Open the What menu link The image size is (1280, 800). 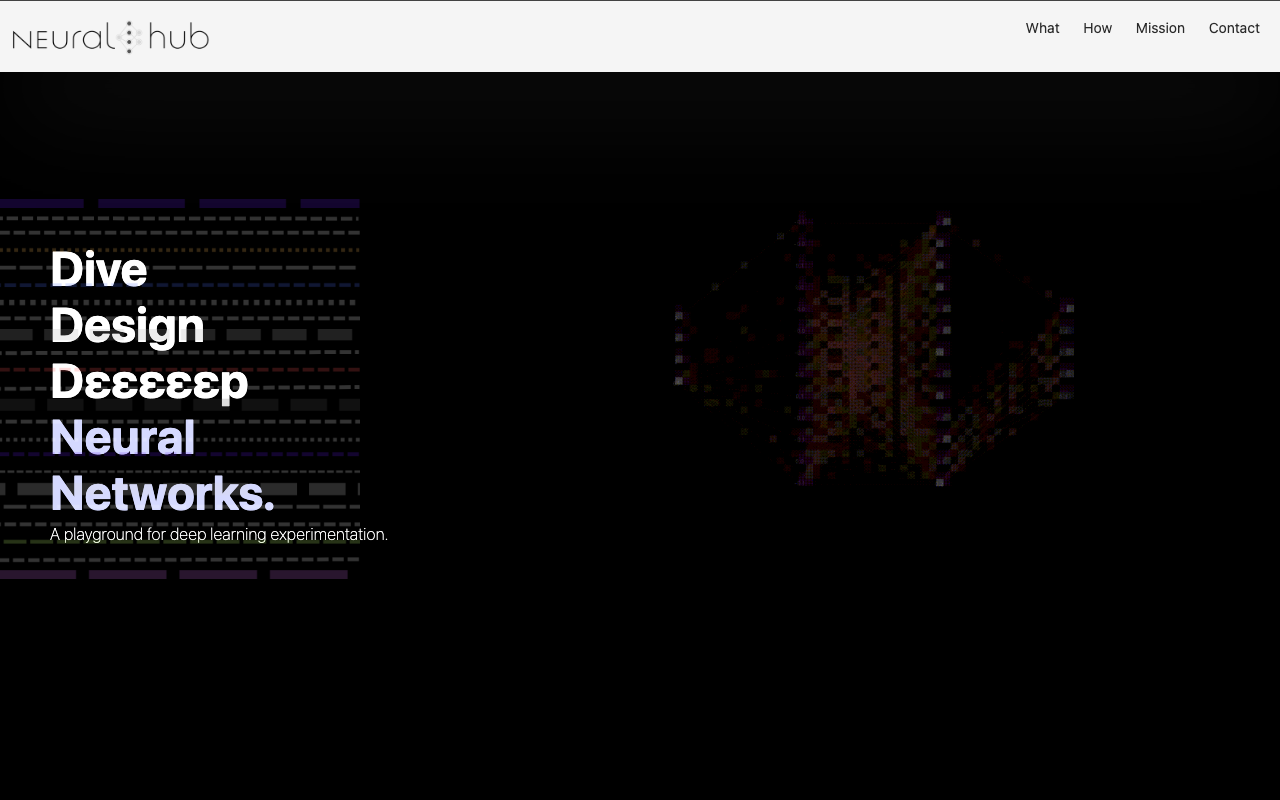pyautogui.click(x=1042, y=28)
